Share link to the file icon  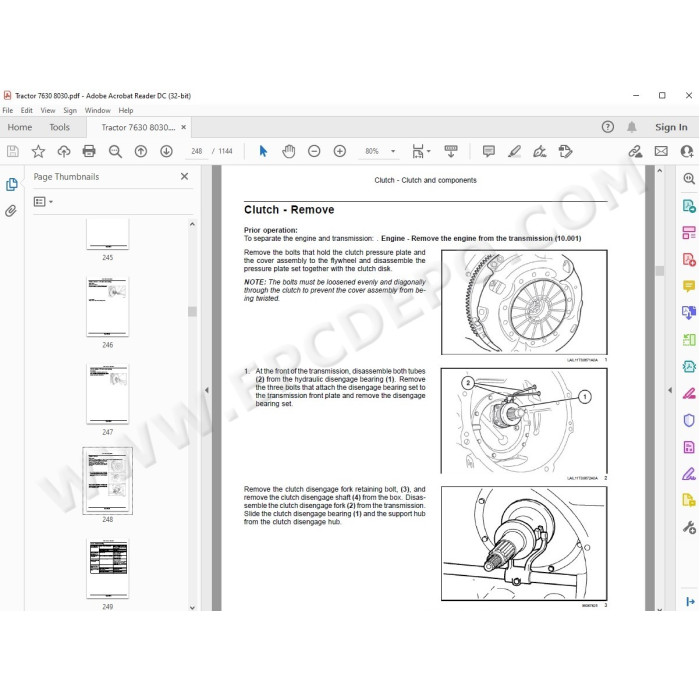pos(635,151)
